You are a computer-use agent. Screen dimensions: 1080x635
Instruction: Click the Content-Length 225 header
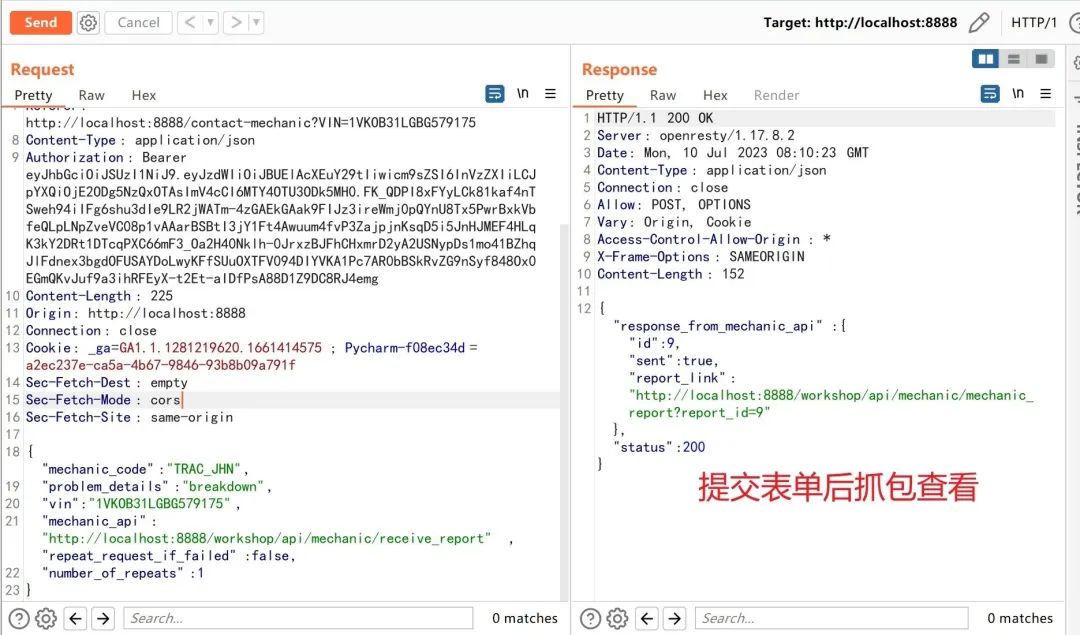99,295
